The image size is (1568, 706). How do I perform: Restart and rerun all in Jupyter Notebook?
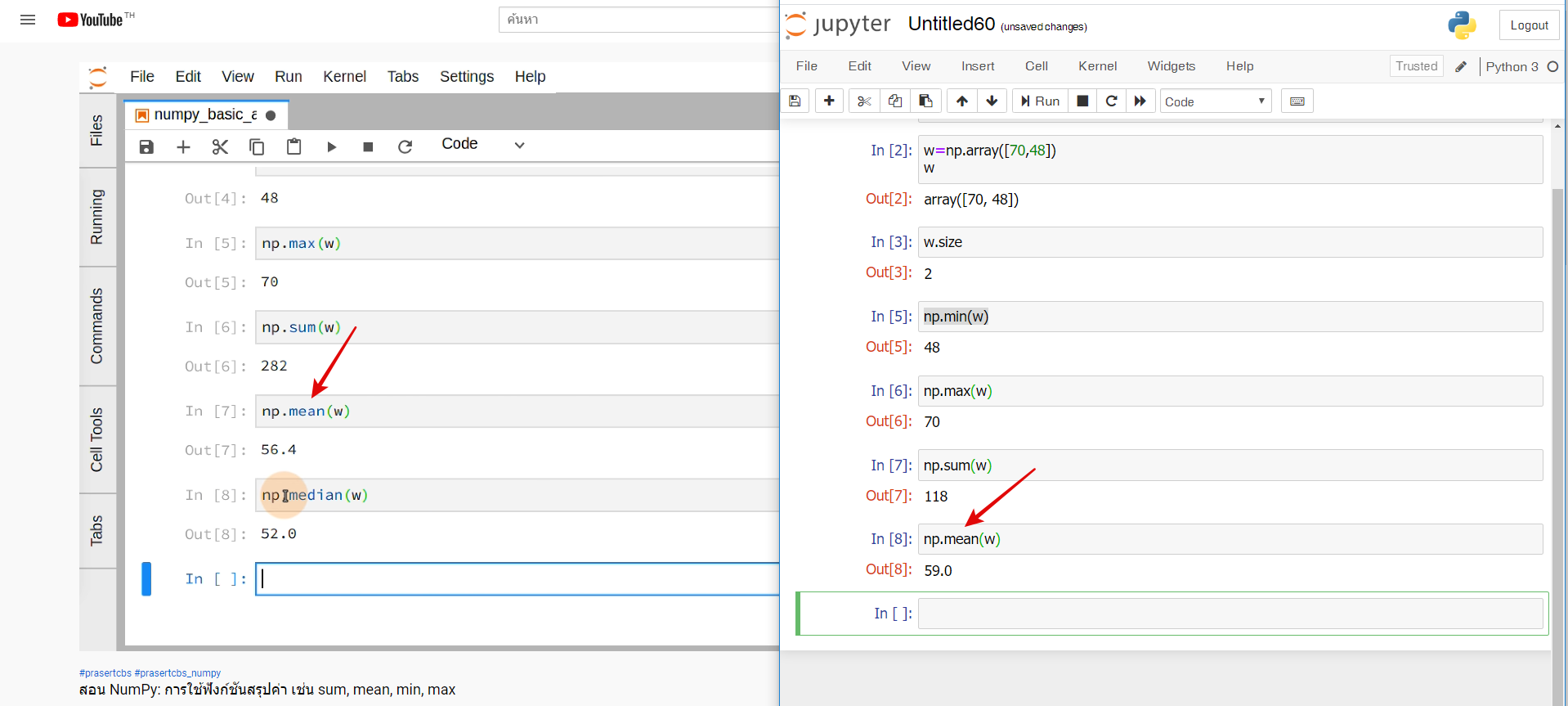point(1140,101)
